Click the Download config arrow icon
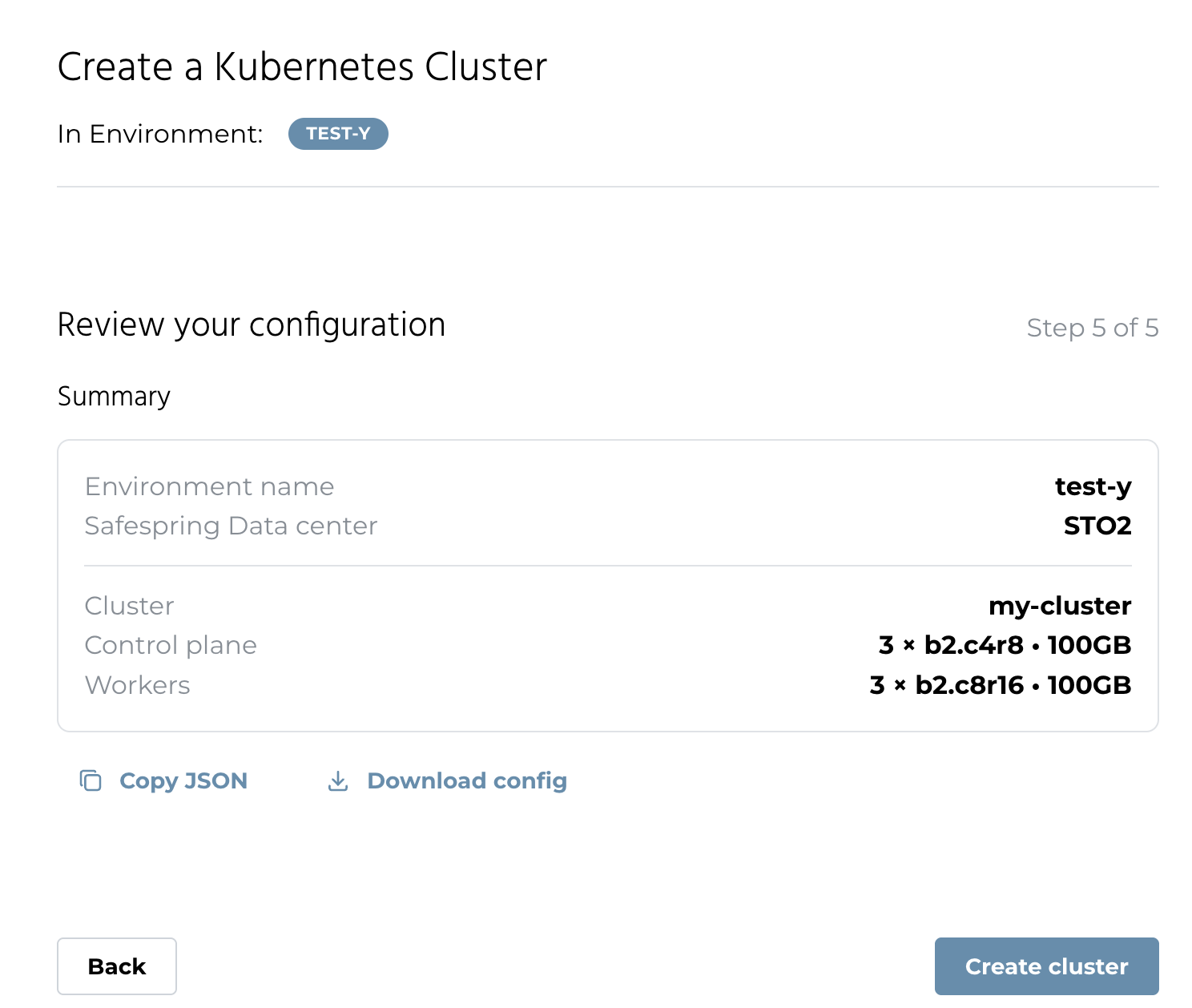1192x1008 pixels. [x=338, y=781]
